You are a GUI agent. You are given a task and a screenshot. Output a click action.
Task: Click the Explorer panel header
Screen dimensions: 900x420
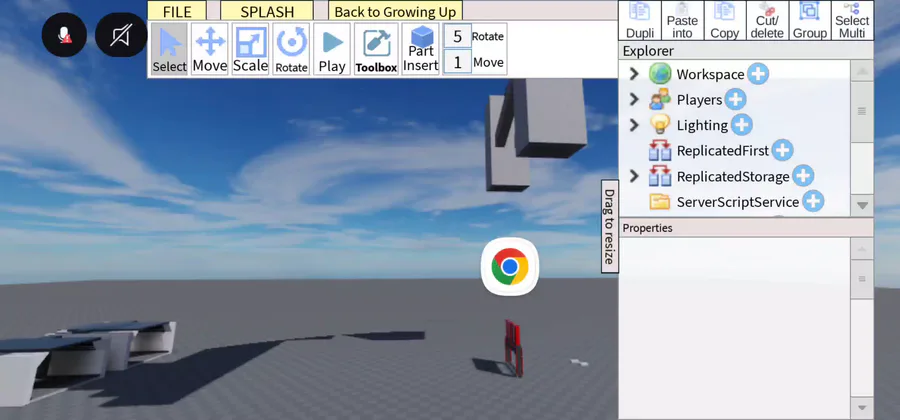746,51
